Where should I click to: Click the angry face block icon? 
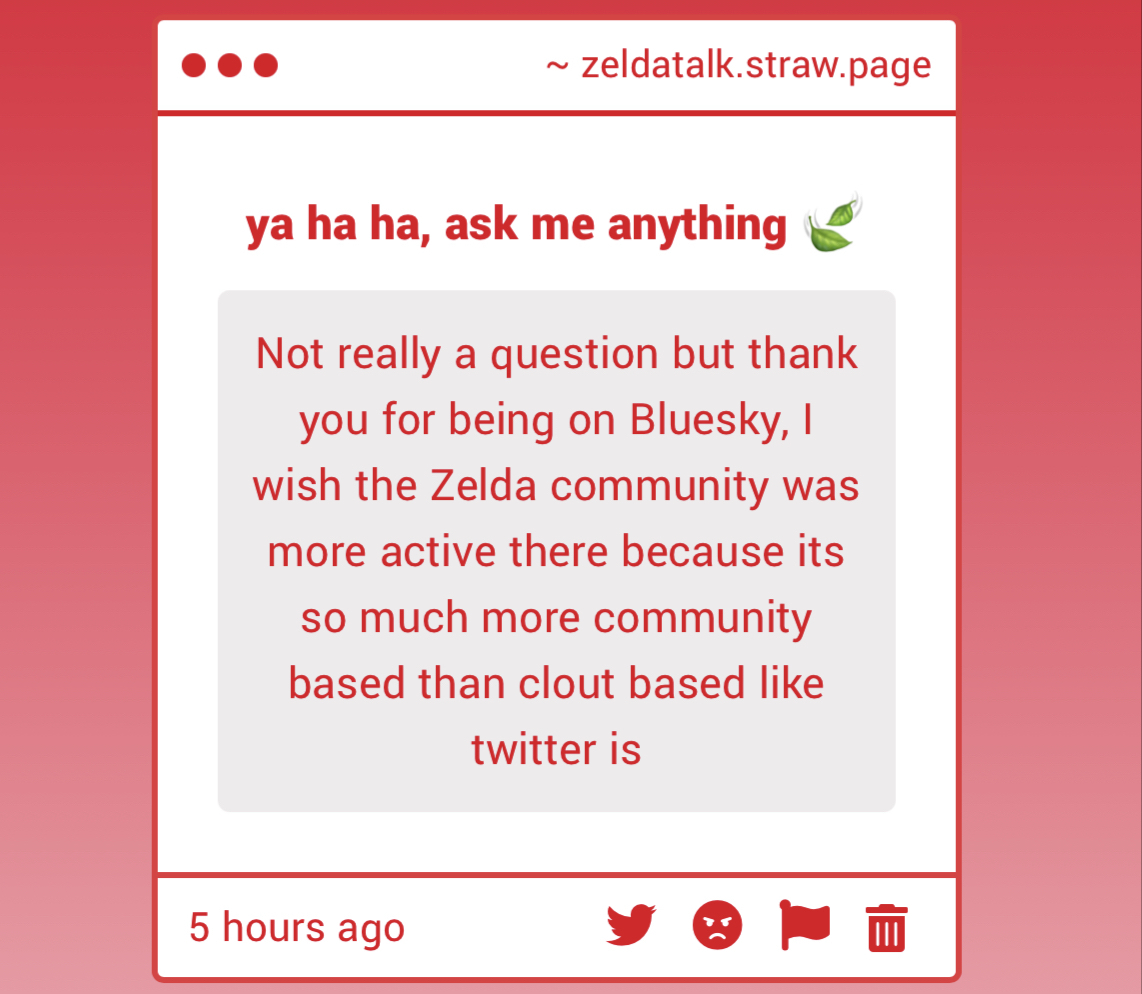click(717, 925)
